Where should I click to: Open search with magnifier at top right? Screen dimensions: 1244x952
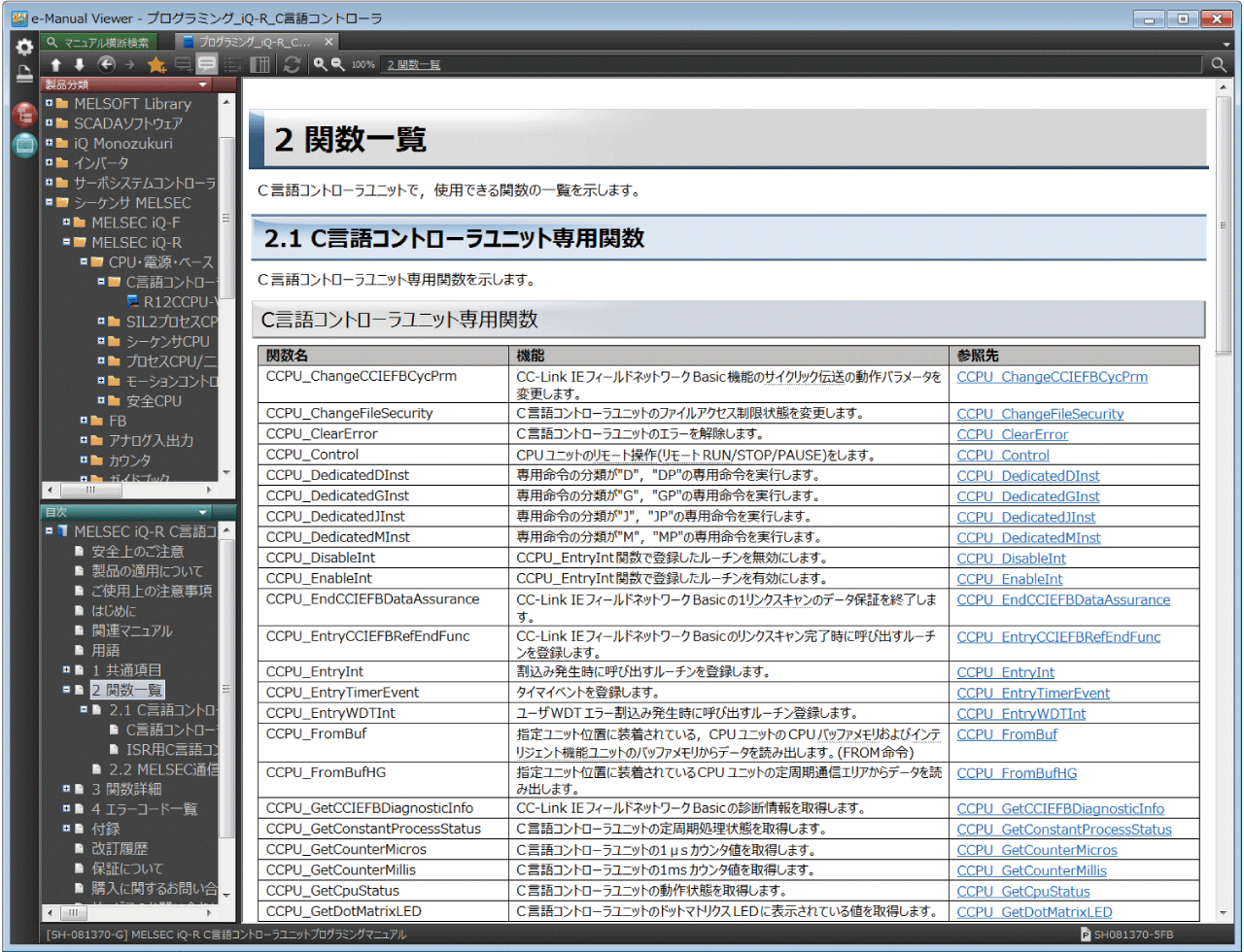[1219, 65]
